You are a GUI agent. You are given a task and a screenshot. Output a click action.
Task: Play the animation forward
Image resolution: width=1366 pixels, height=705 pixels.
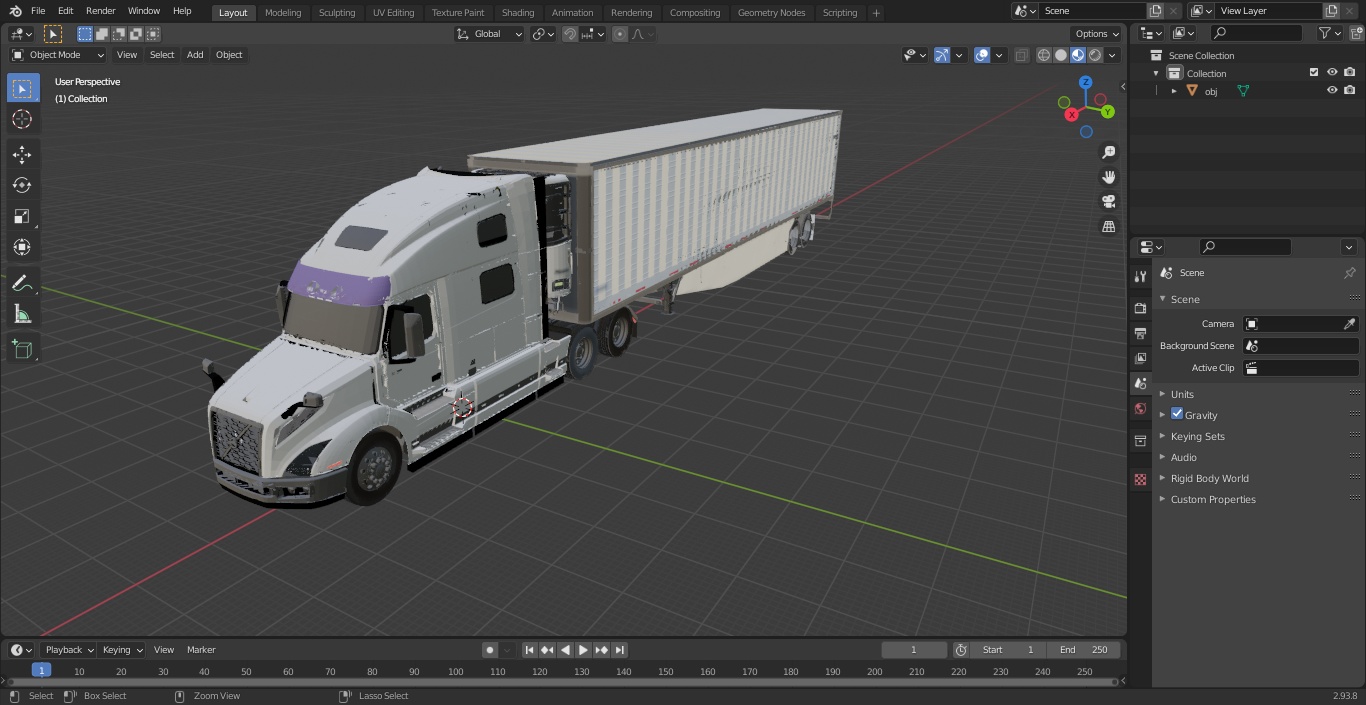583,650
